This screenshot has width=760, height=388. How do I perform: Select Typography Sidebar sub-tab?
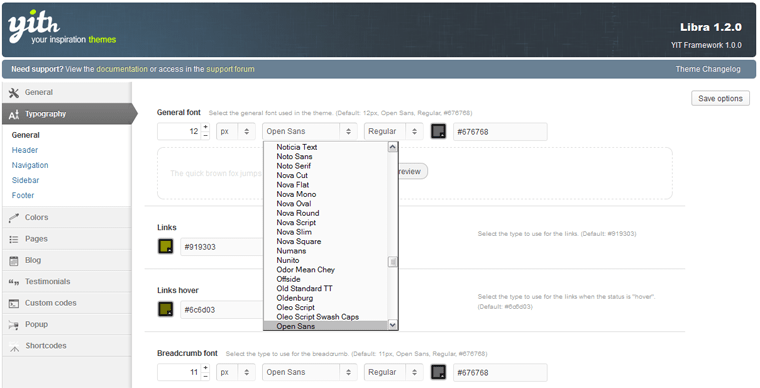(25, 180)
